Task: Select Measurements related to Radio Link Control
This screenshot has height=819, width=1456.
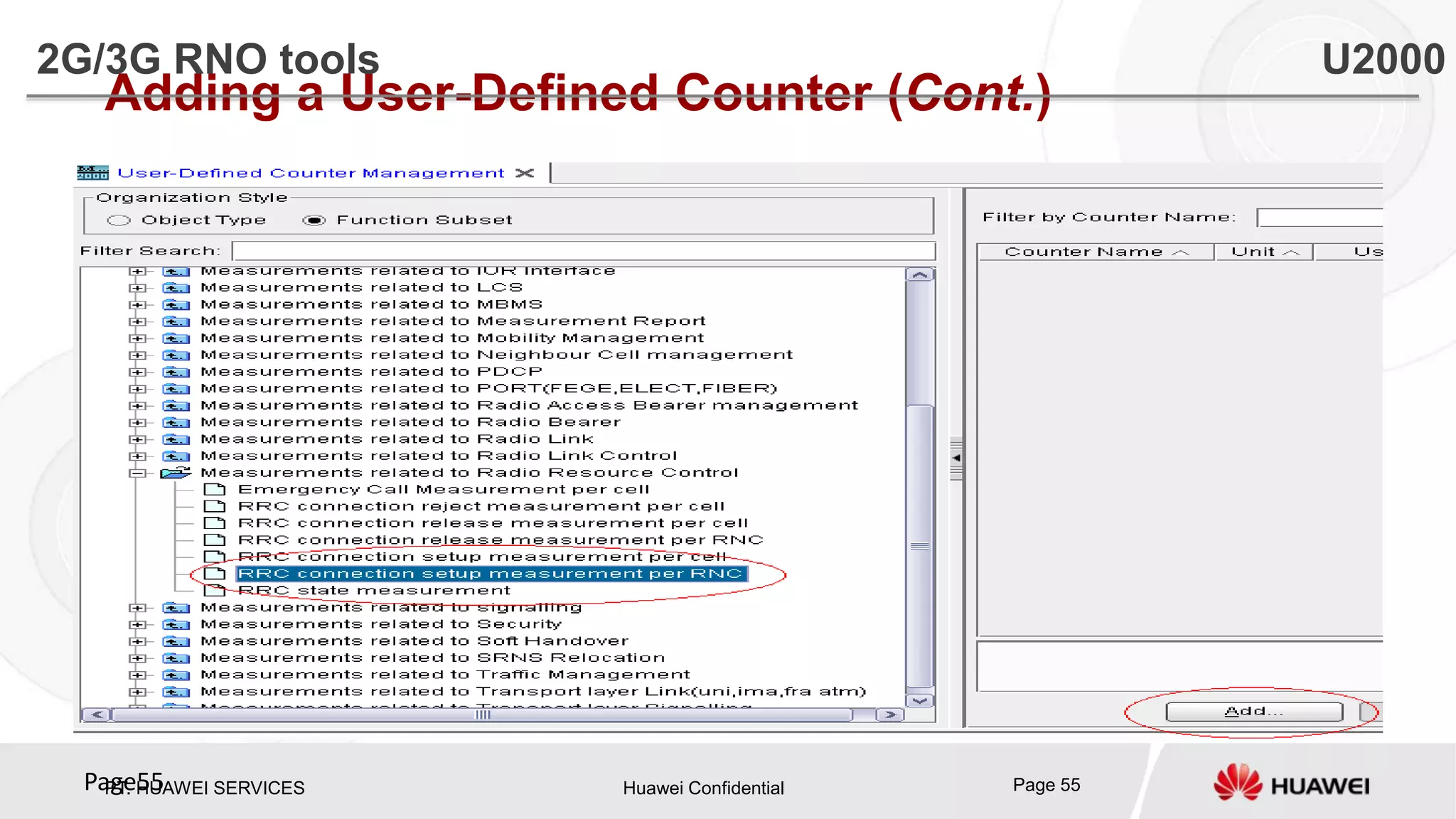Action: coord(439,456)
